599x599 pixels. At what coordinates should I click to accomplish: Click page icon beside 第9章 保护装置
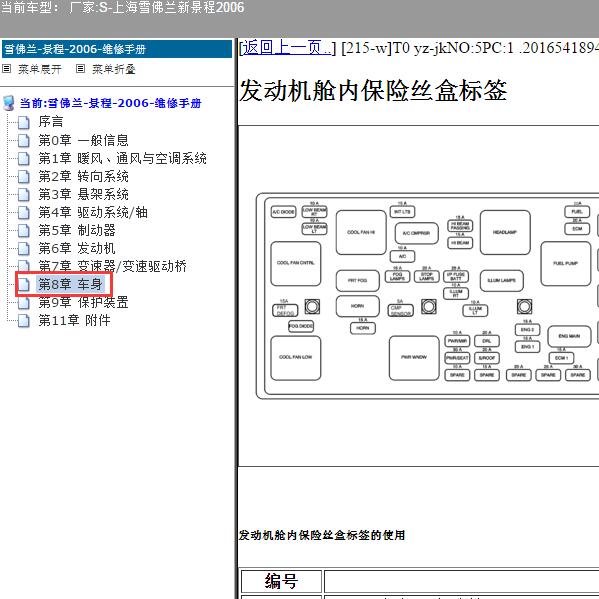click(x=24, y=303)
